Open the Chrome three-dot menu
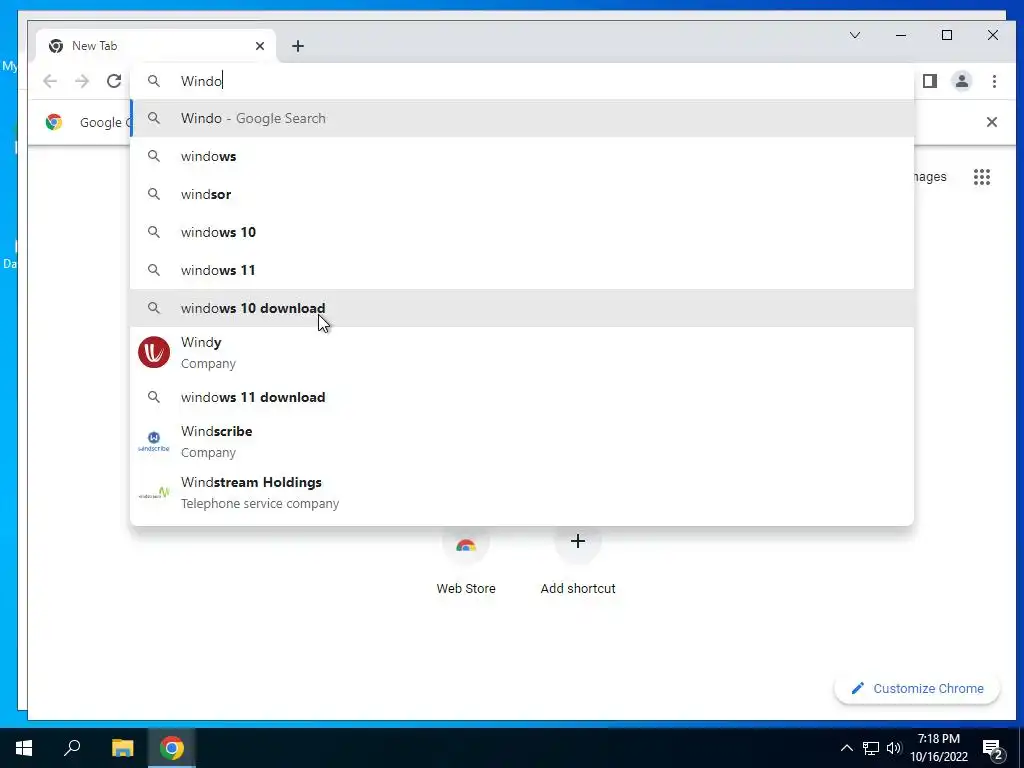 click(x=994, y=81)
